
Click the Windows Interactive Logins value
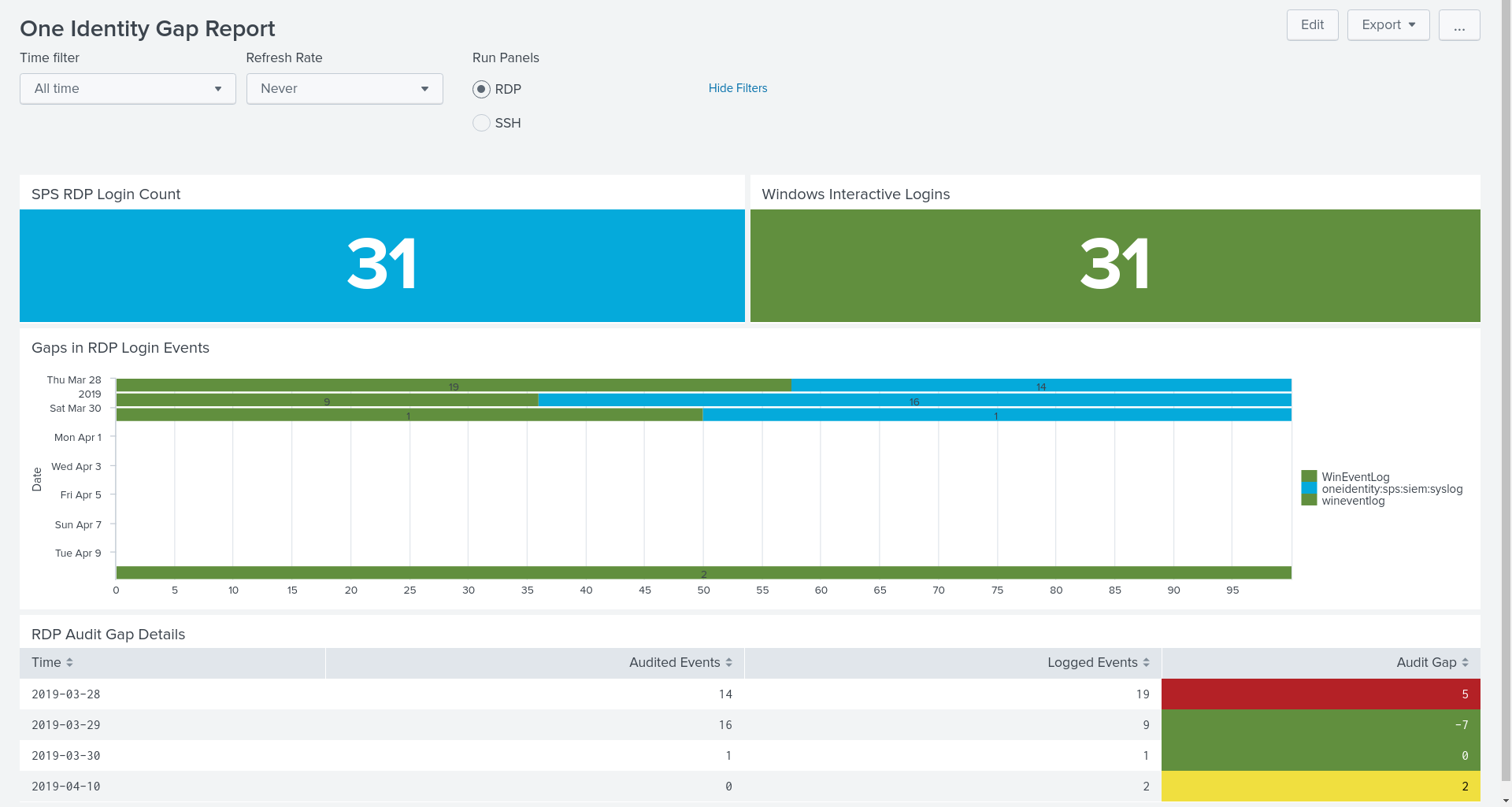tap(1114, 265)
